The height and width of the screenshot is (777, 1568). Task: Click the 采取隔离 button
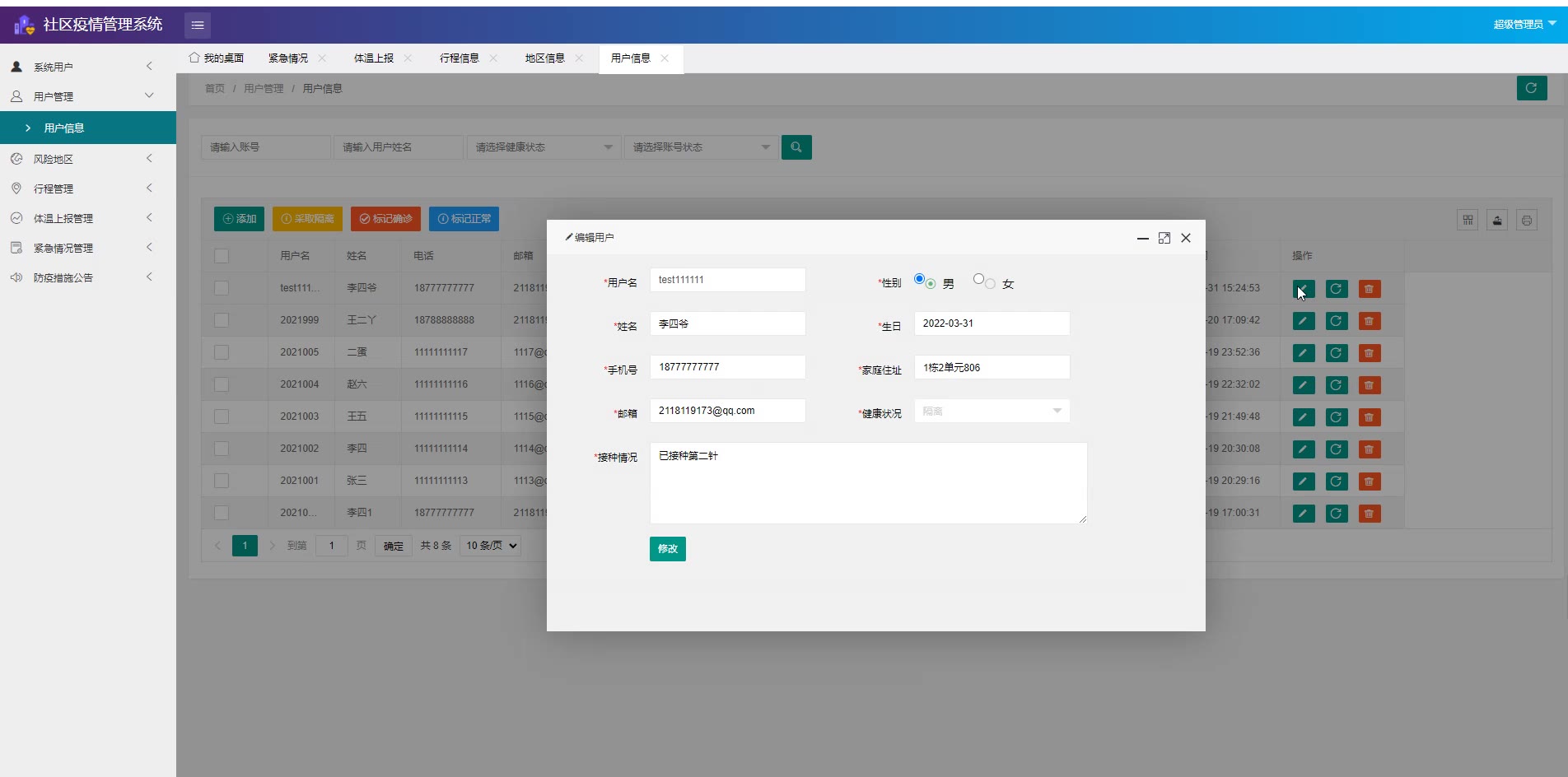point(308,219)
